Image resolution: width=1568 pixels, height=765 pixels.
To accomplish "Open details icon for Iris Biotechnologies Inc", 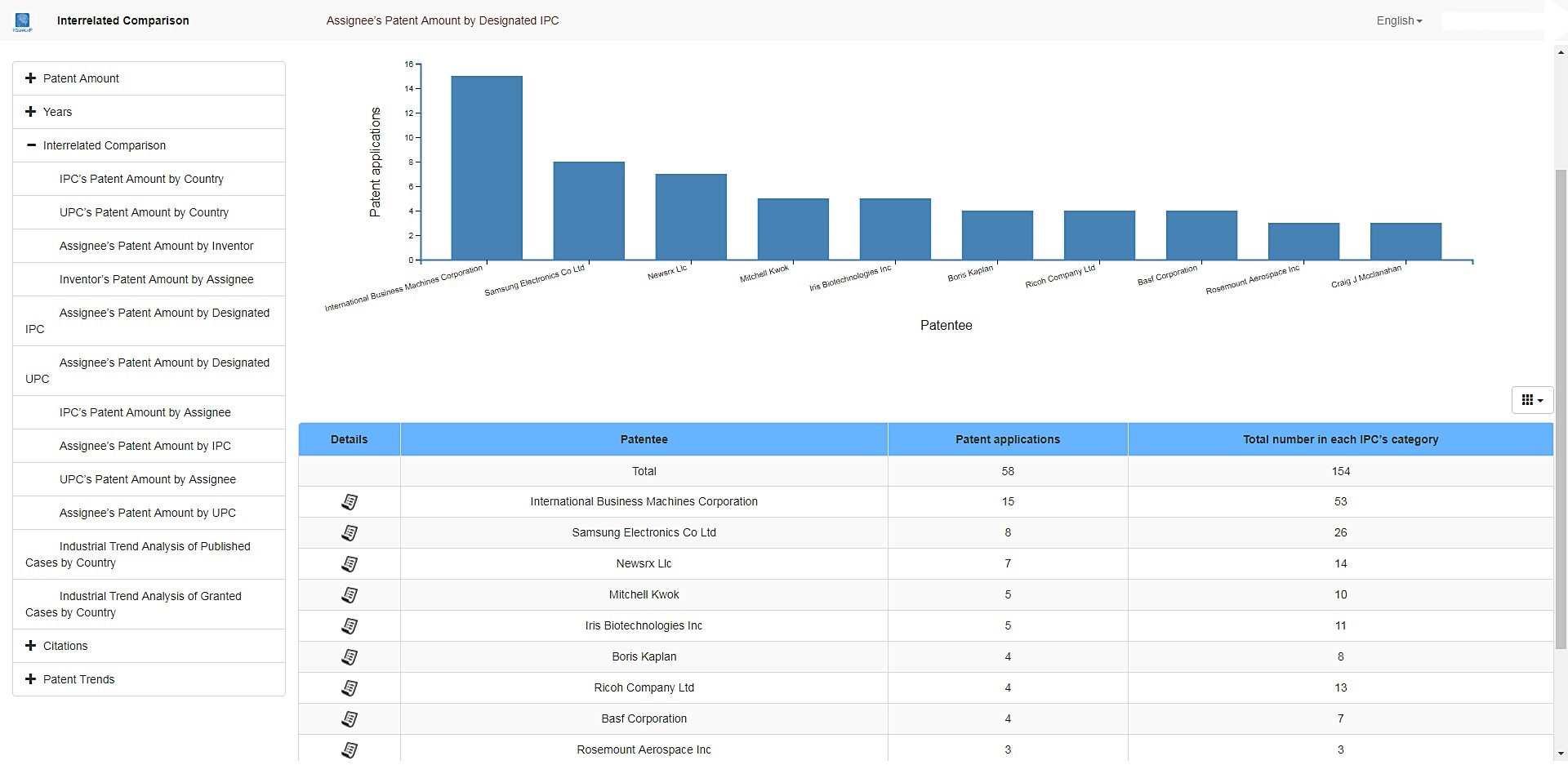I will tap(350, 626).
